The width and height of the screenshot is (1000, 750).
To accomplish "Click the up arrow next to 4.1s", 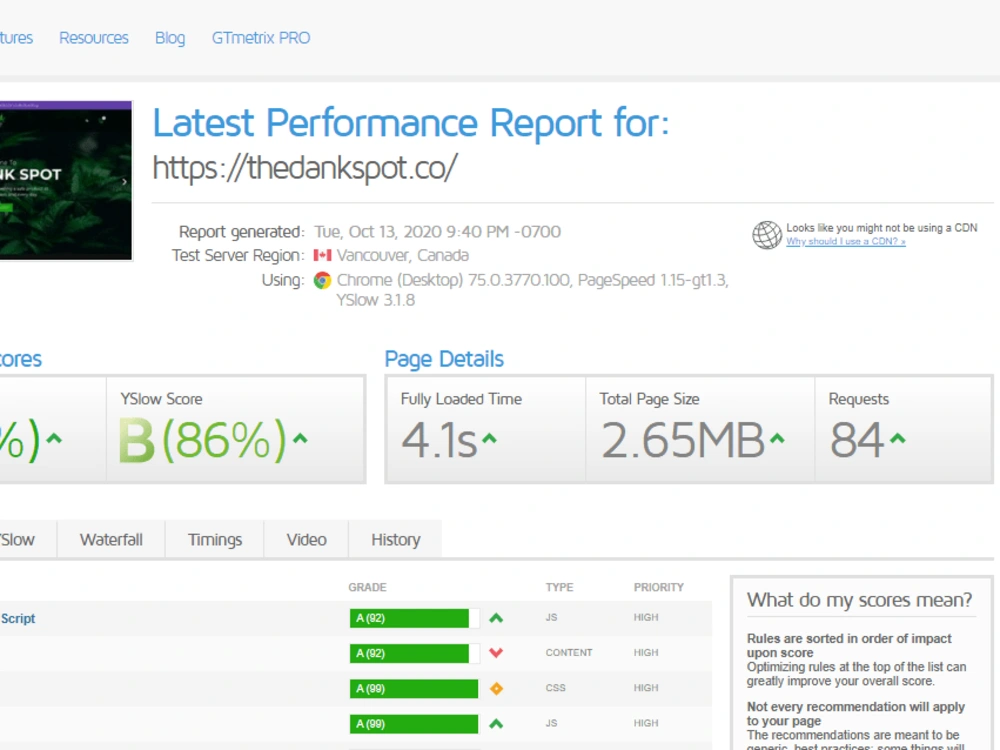I will (489, 438).
